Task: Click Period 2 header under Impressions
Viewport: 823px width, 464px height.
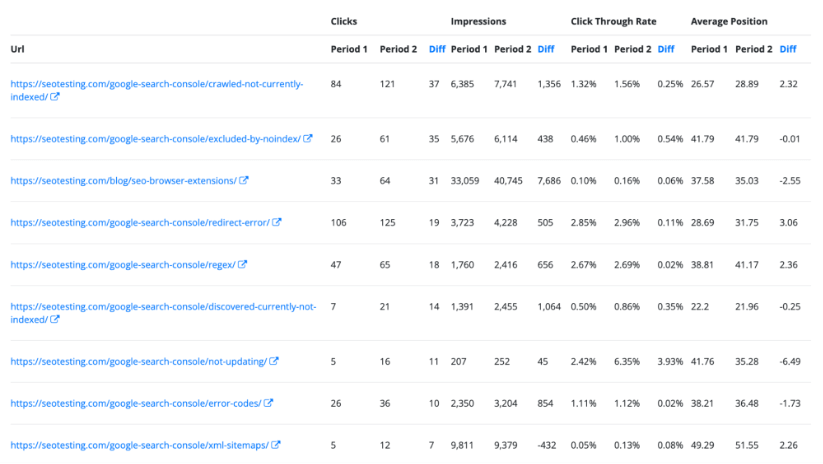Action: pyautogui.click(x=512, y=49)
